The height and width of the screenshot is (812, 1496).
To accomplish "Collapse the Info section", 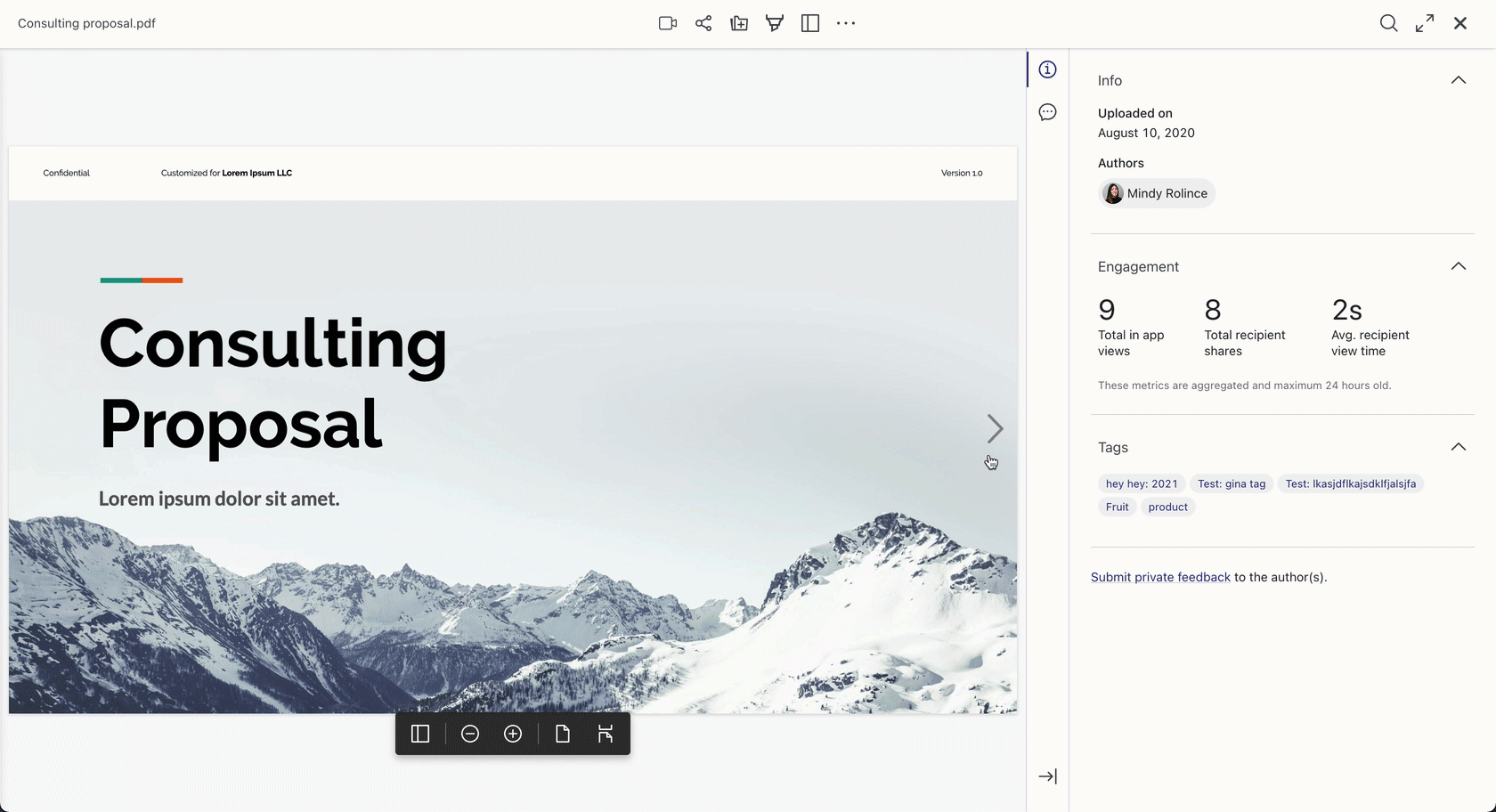I will tap(1458, 80).
